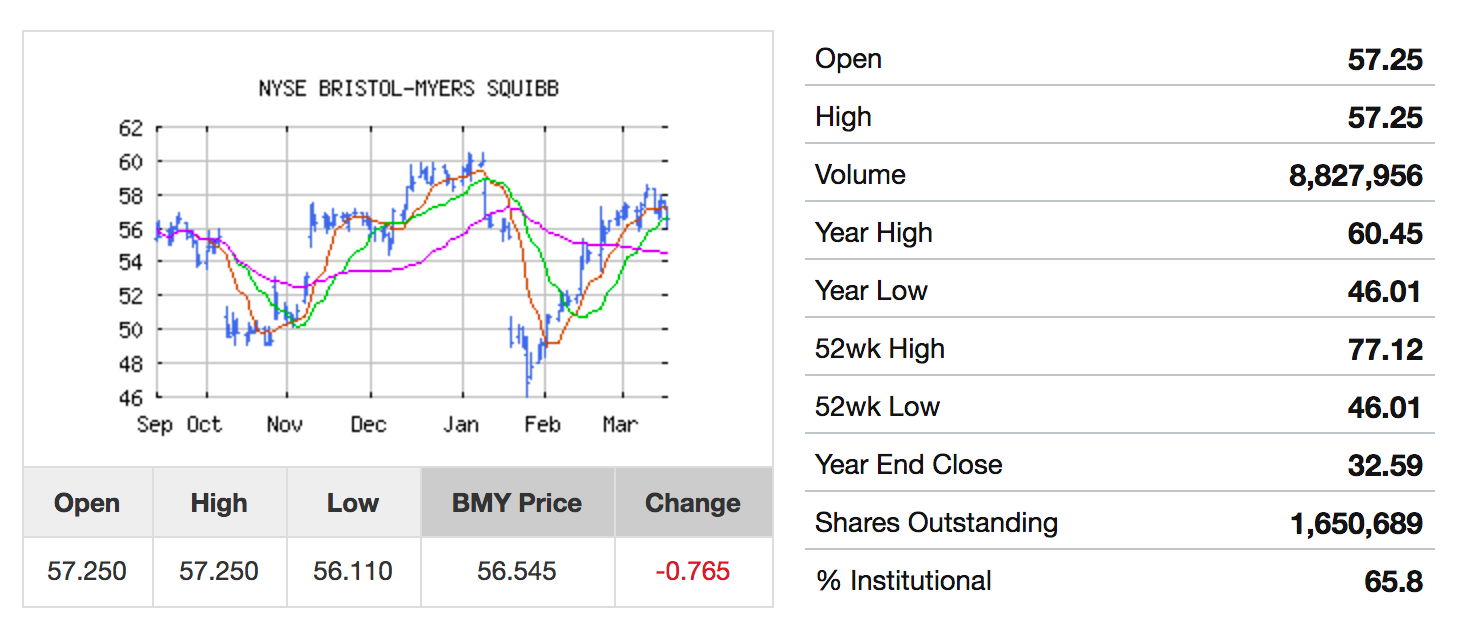Image resolution: width=1474 pixels, height=634 pixels.
Task: Click the NYSE BRISTOL-MYERS SQUIBB chart title
Action: tap(408, 89)
